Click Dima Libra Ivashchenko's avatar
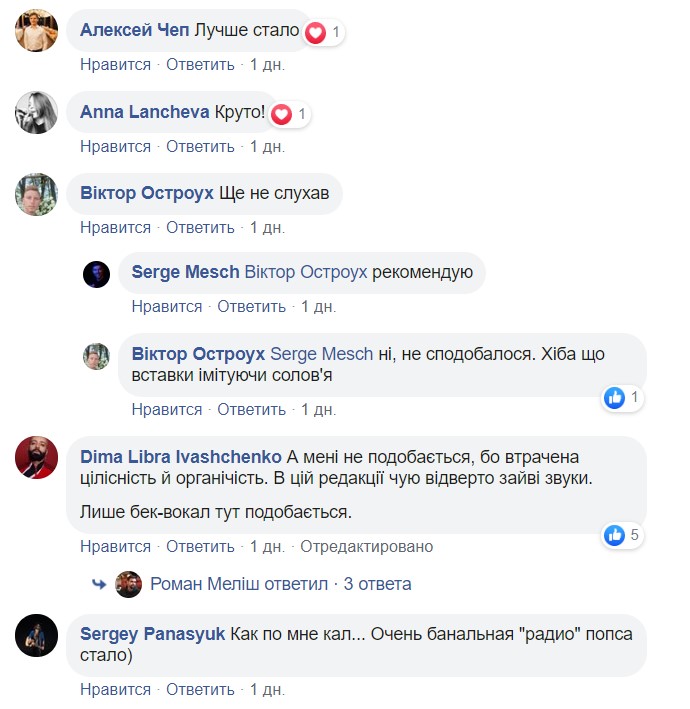 click(x=36, y=458)
